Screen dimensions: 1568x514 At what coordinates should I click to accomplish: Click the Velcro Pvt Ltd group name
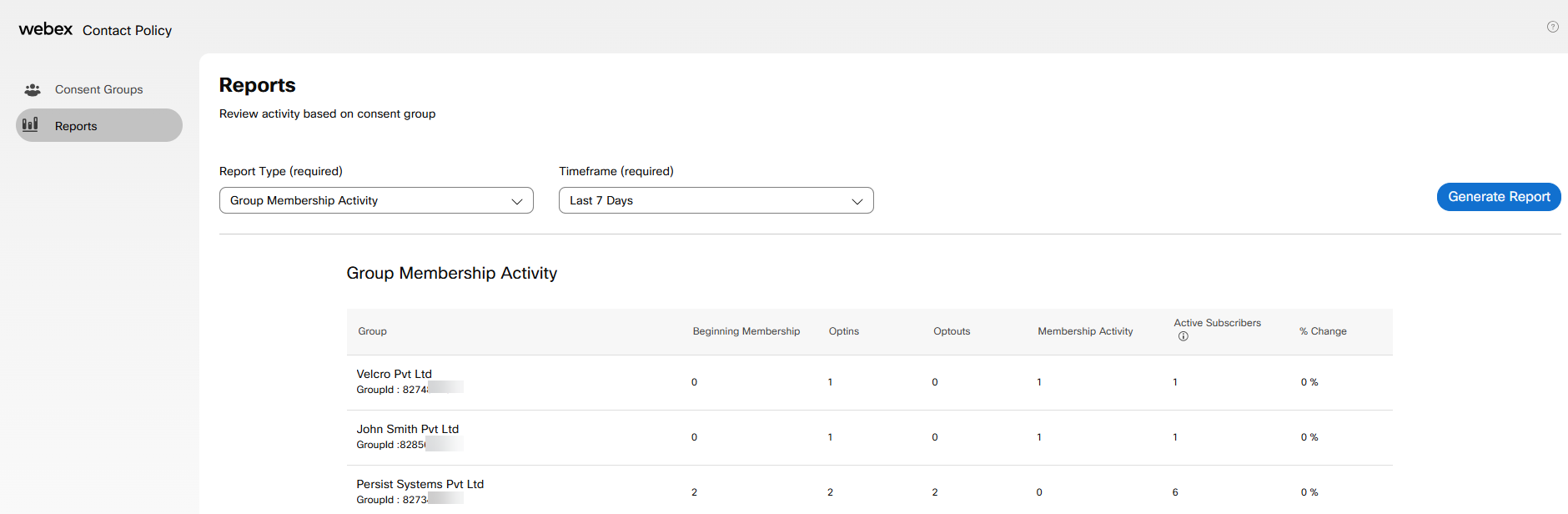pos(394,374)
